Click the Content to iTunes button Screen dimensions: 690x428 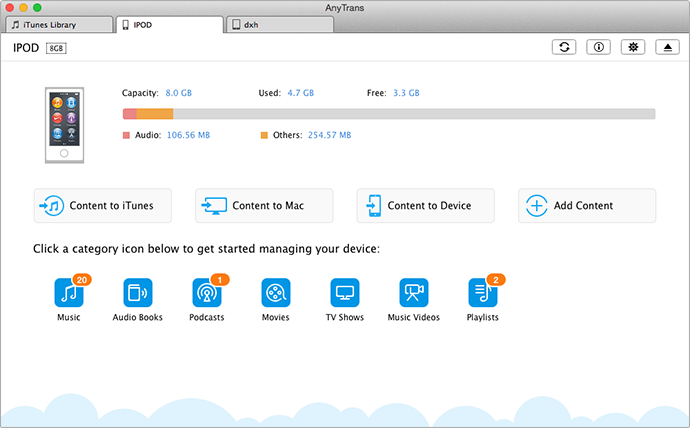tap(103, 205)
